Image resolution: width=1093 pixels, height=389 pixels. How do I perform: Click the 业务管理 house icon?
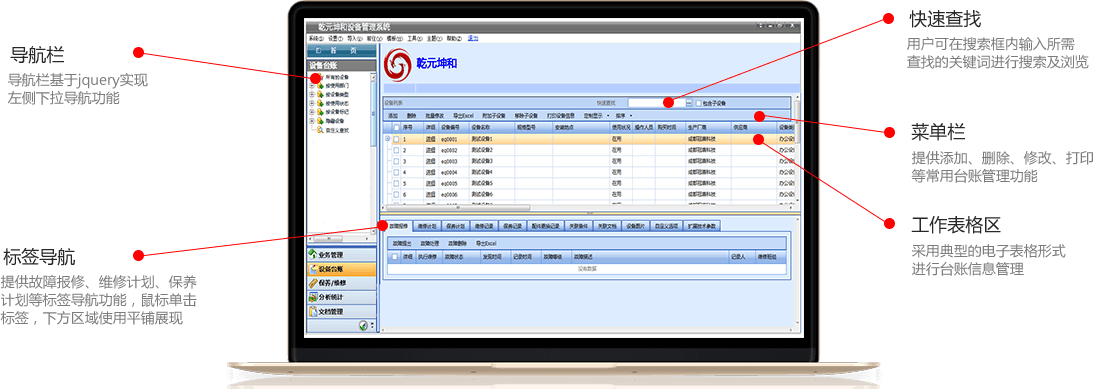(x=313, y=254)
